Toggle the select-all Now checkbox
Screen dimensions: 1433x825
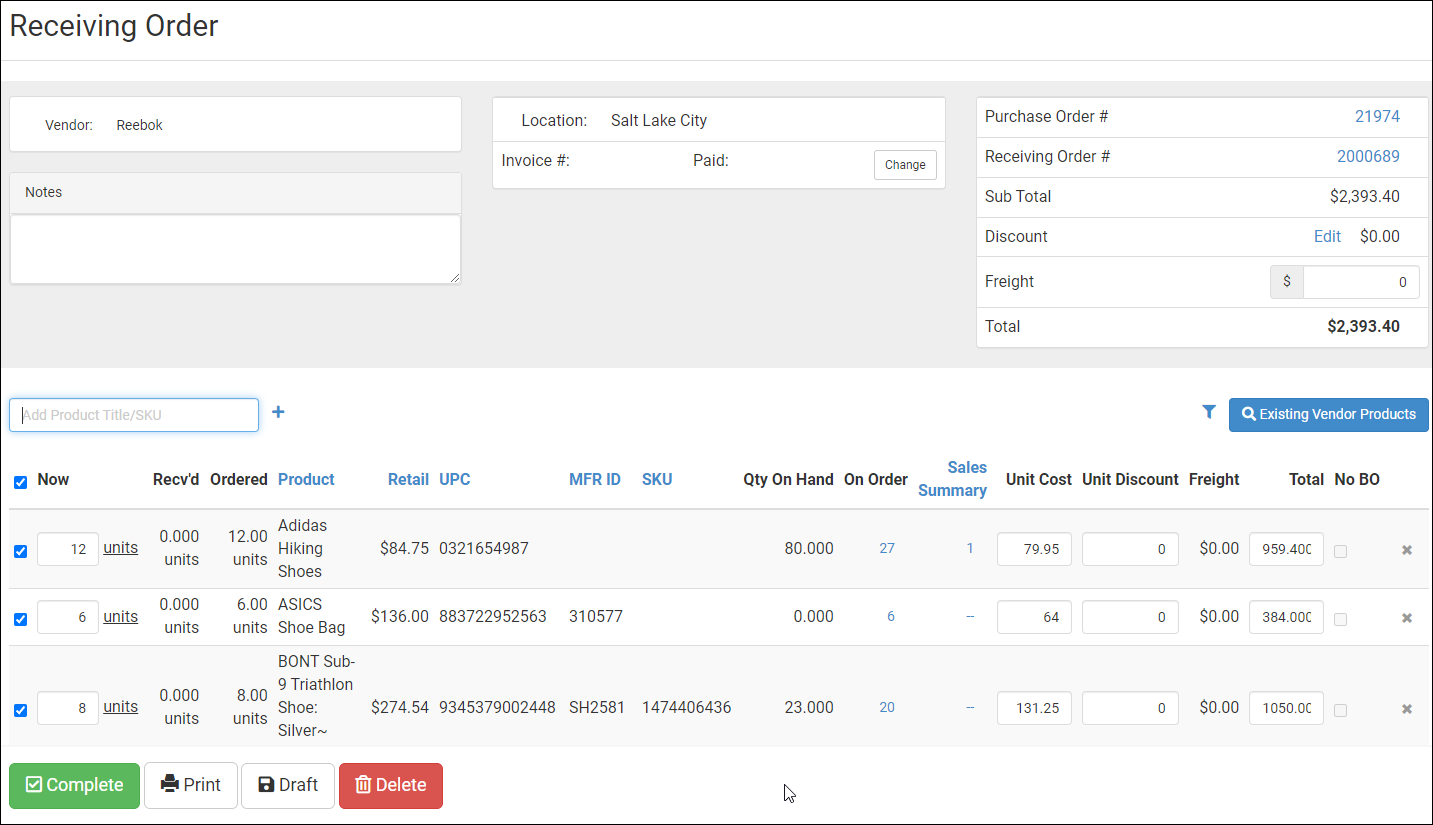21,482
